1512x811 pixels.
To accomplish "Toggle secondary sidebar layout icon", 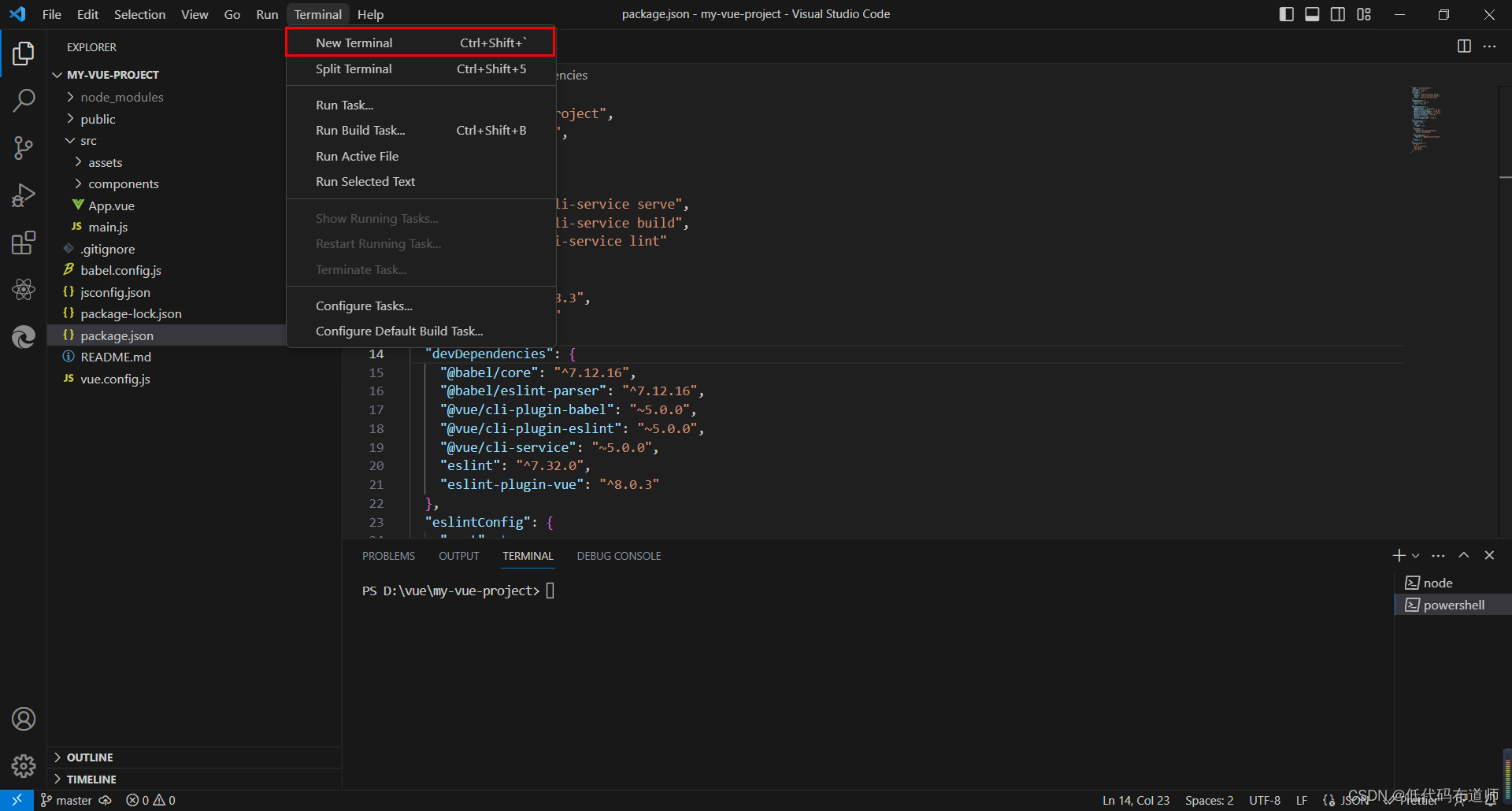I will tap(1338, 14).
